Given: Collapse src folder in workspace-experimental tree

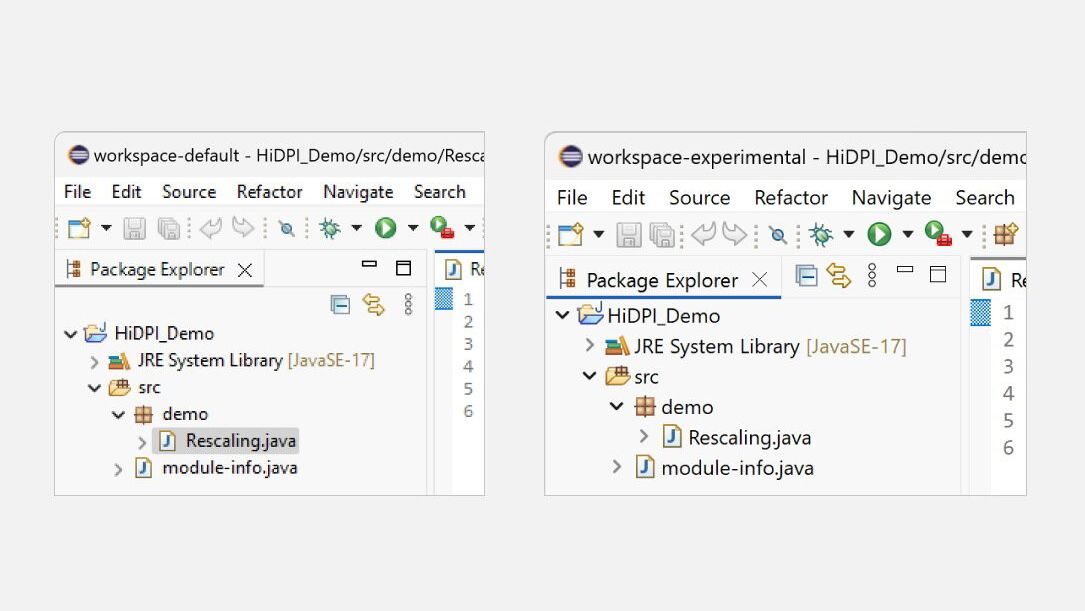Looking at the screenshot, I should click(x=590, y=376).
